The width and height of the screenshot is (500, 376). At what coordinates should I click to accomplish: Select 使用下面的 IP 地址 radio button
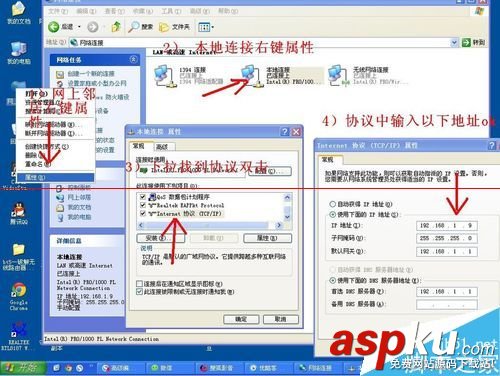coord(332,214)
